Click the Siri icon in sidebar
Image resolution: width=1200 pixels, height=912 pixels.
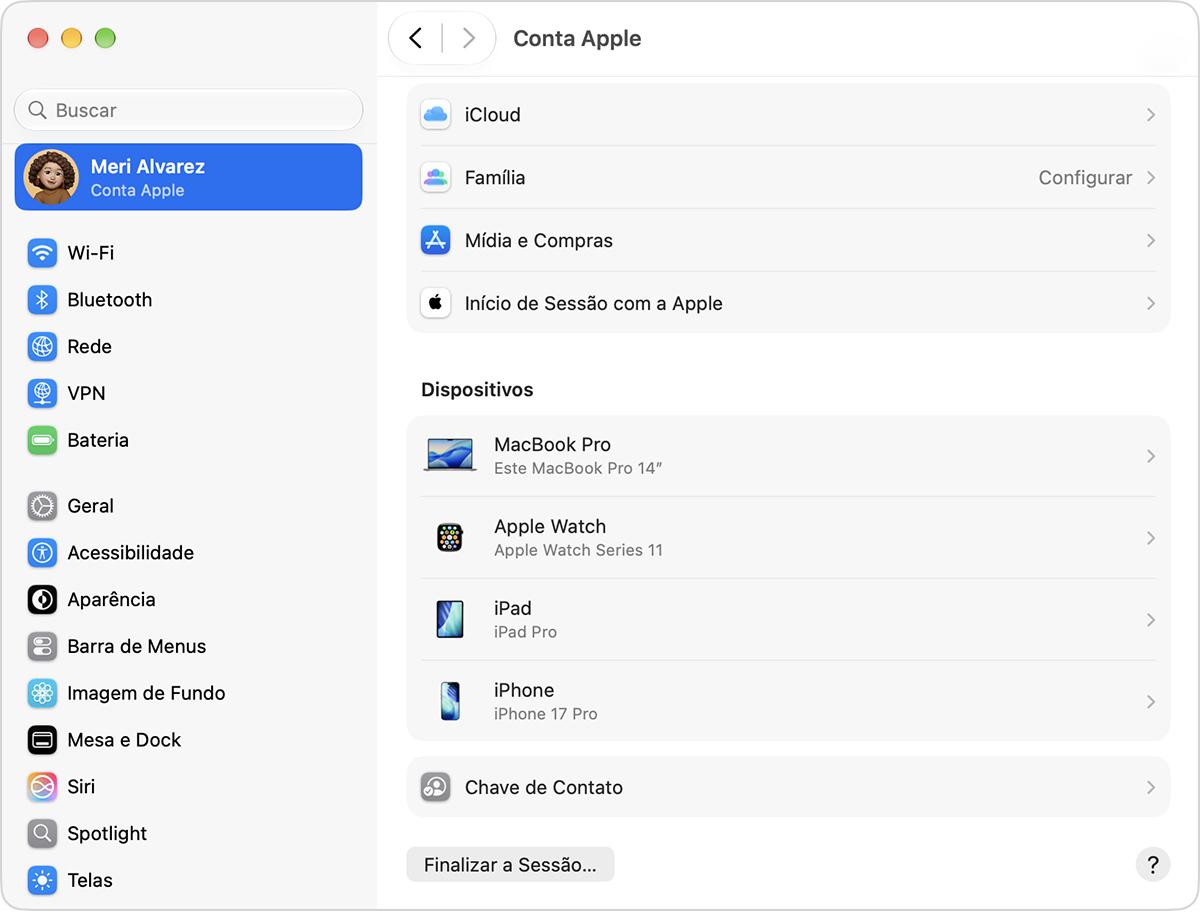click(42, 787)
